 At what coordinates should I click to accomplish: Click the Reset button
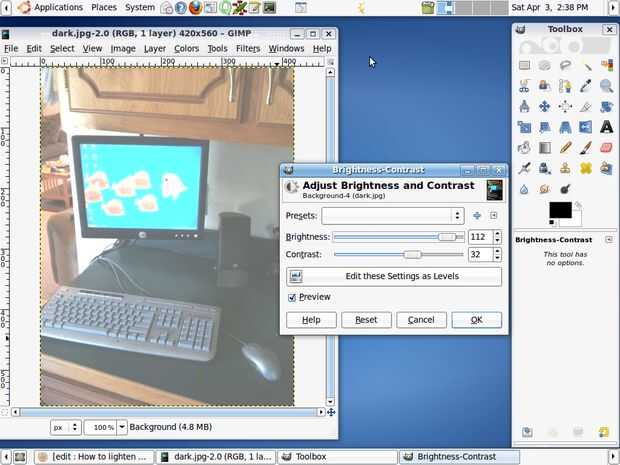[x=366, y=320]
